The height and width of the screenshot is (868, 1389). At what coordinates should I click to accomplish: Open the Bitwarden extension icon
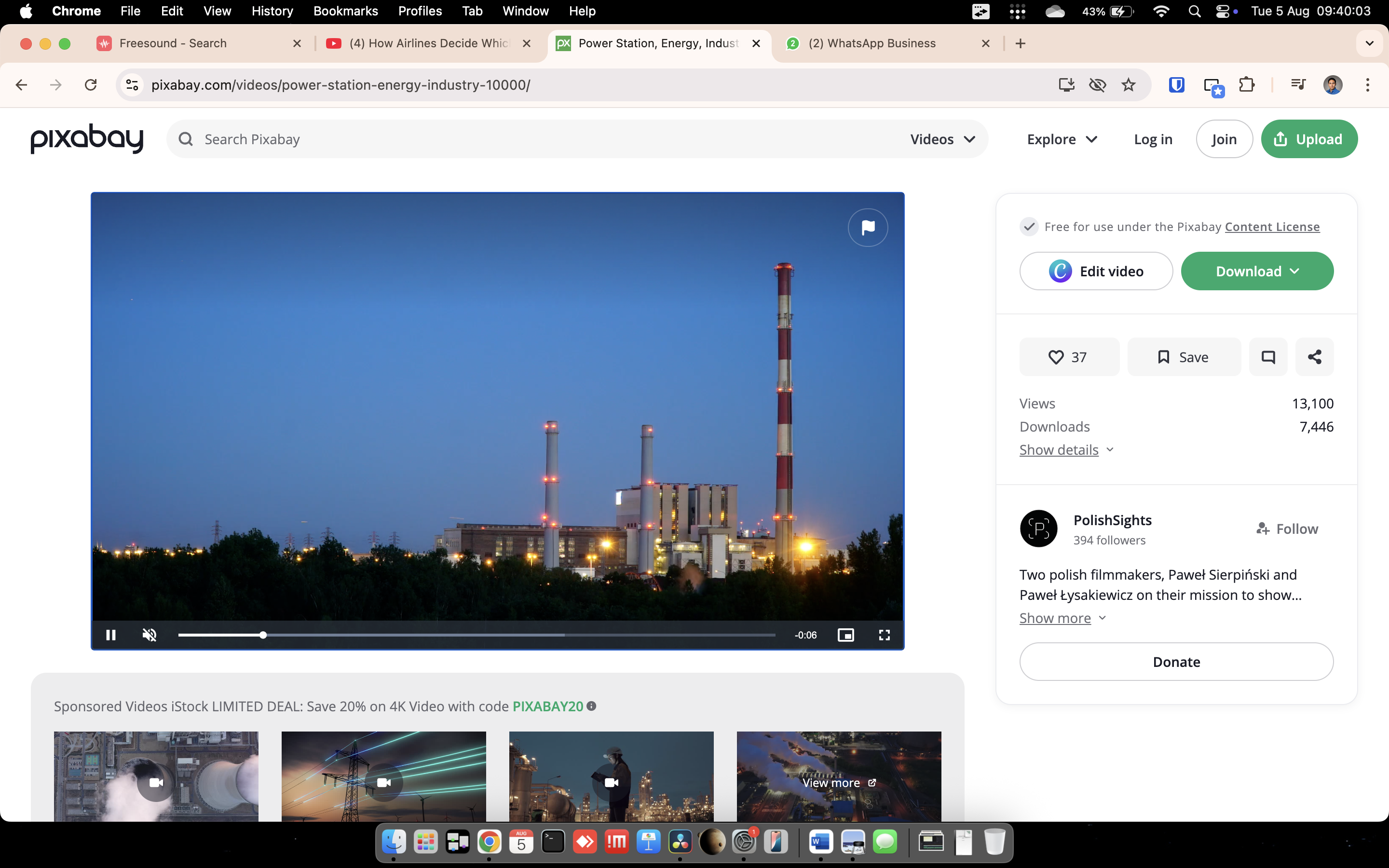pos(1176,85)
